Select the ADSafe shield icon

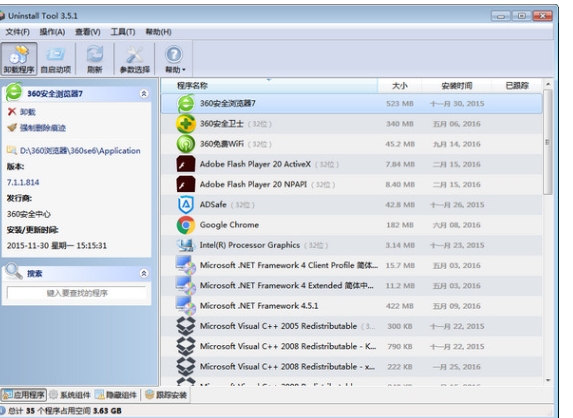pos(186,205)
